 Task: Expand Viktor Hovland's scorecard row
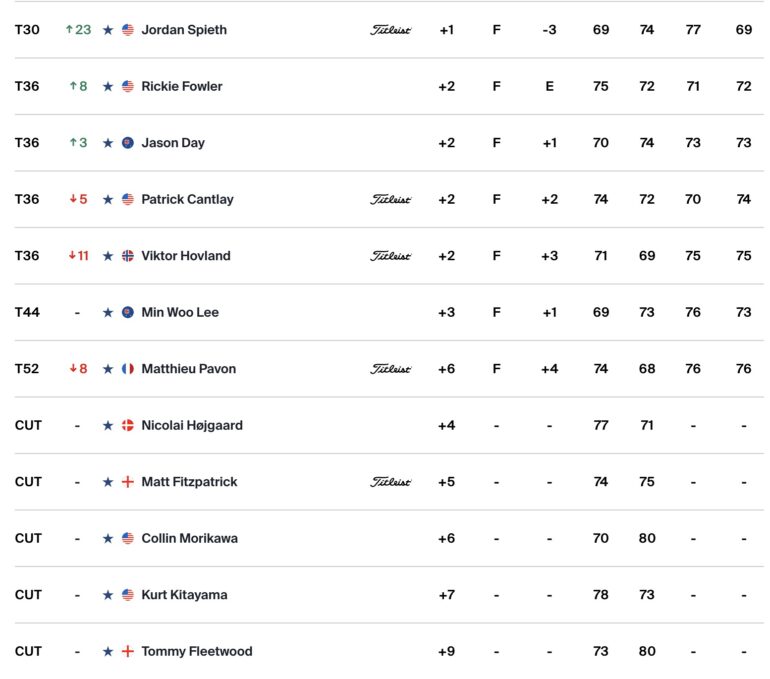(389, 256)
